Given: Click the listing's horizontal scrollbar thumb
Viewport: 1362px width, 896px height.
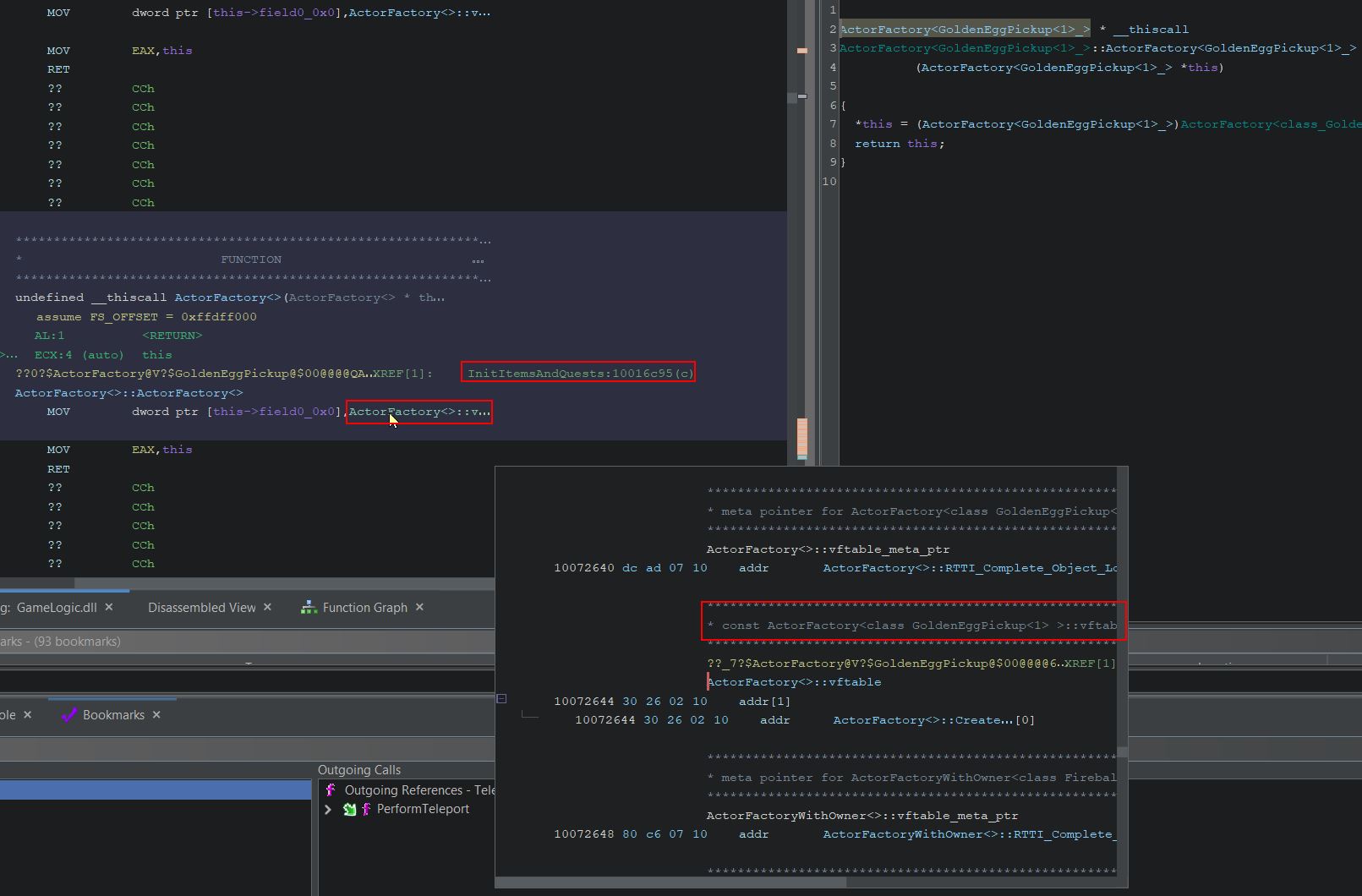Looking at the screenshot, I should (284, 583).
